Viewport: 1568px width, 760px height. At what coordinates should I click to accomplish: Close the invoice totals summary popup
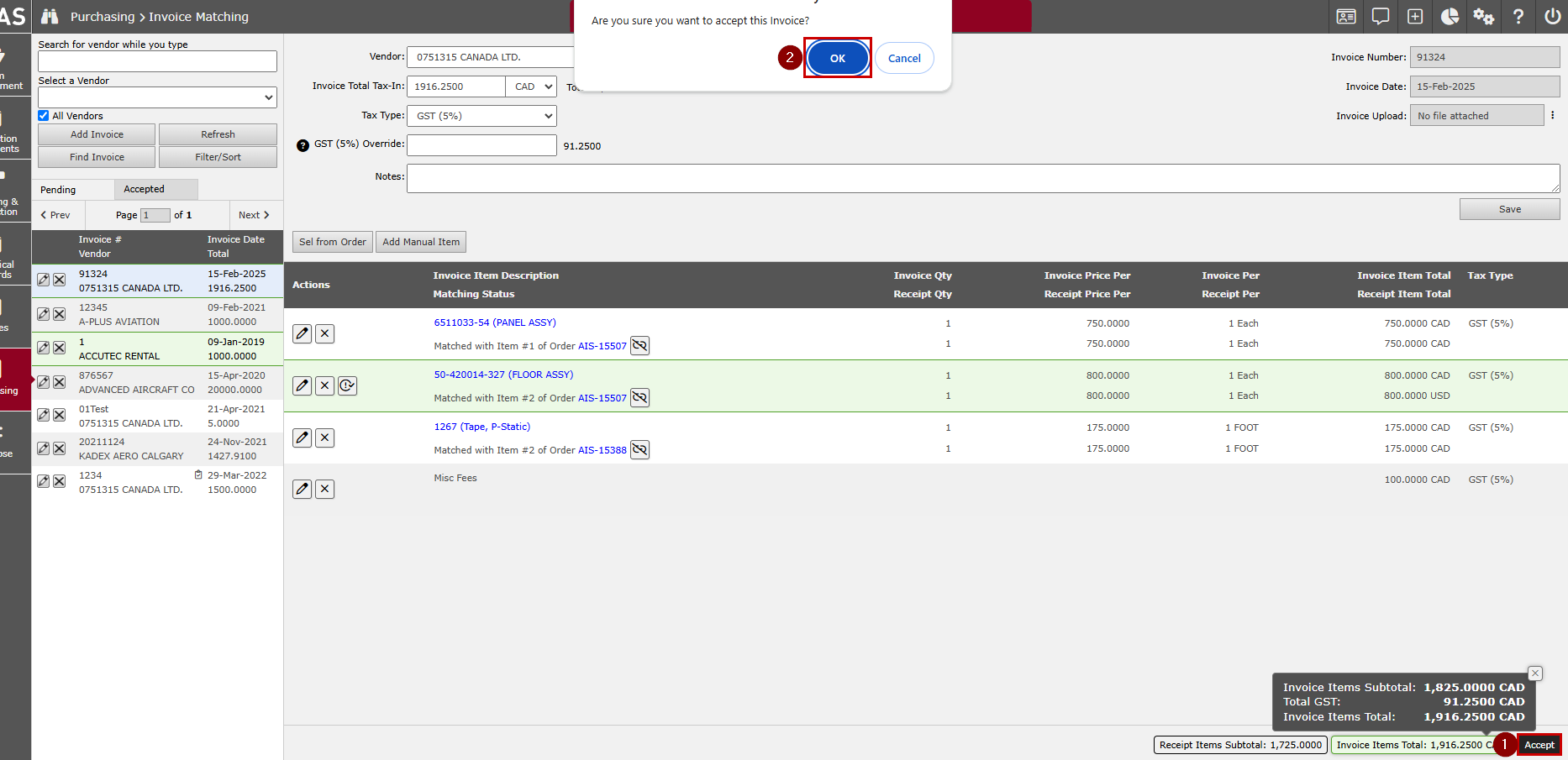tap(1534, 674)
